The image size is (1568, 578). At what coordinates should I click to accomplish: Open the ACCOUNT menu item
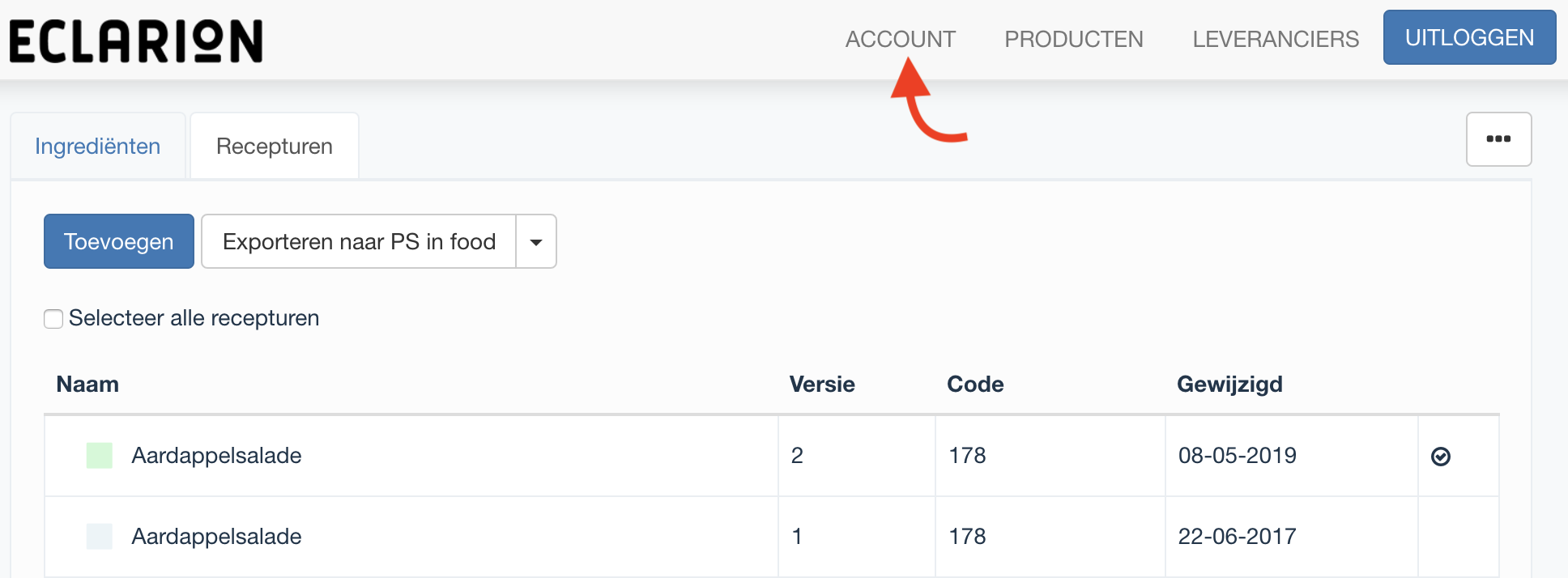click(900, 39)
